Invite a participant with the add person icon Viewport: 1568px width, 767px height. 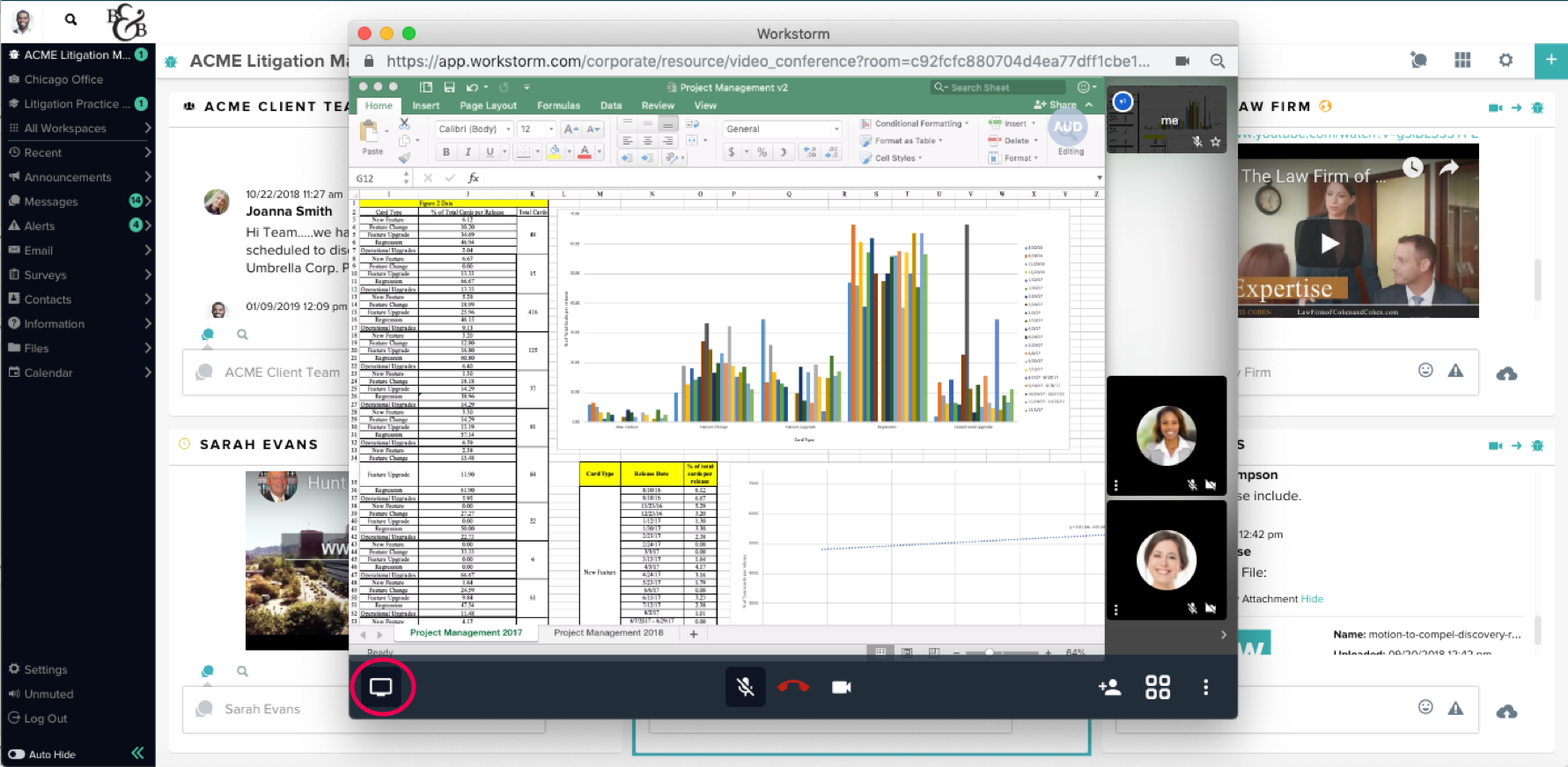click(x=1109, y=687)
